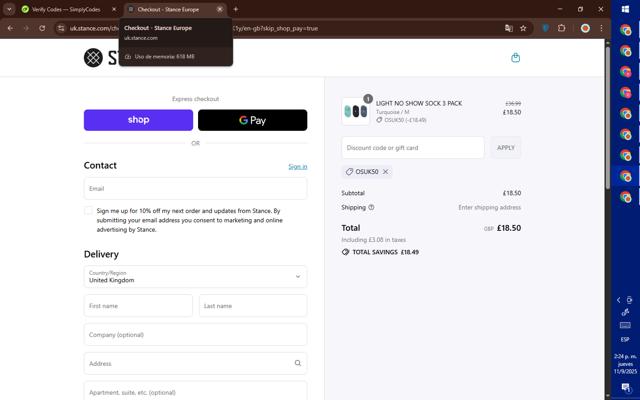640x400 pixels.
Task: Focus the Email input field
Action: [x=196, y=189]
